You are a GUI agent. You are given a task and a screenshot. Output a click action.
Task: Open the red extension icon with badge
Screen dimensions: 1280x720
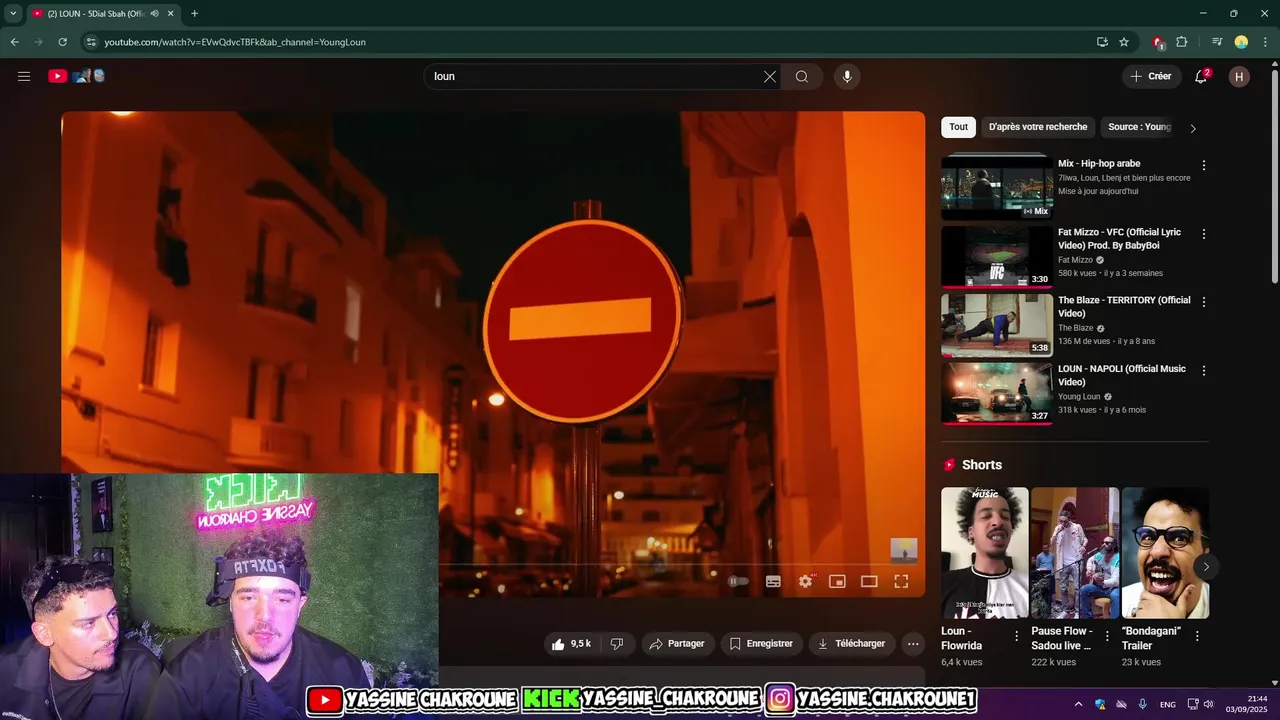click(1158, 42)
